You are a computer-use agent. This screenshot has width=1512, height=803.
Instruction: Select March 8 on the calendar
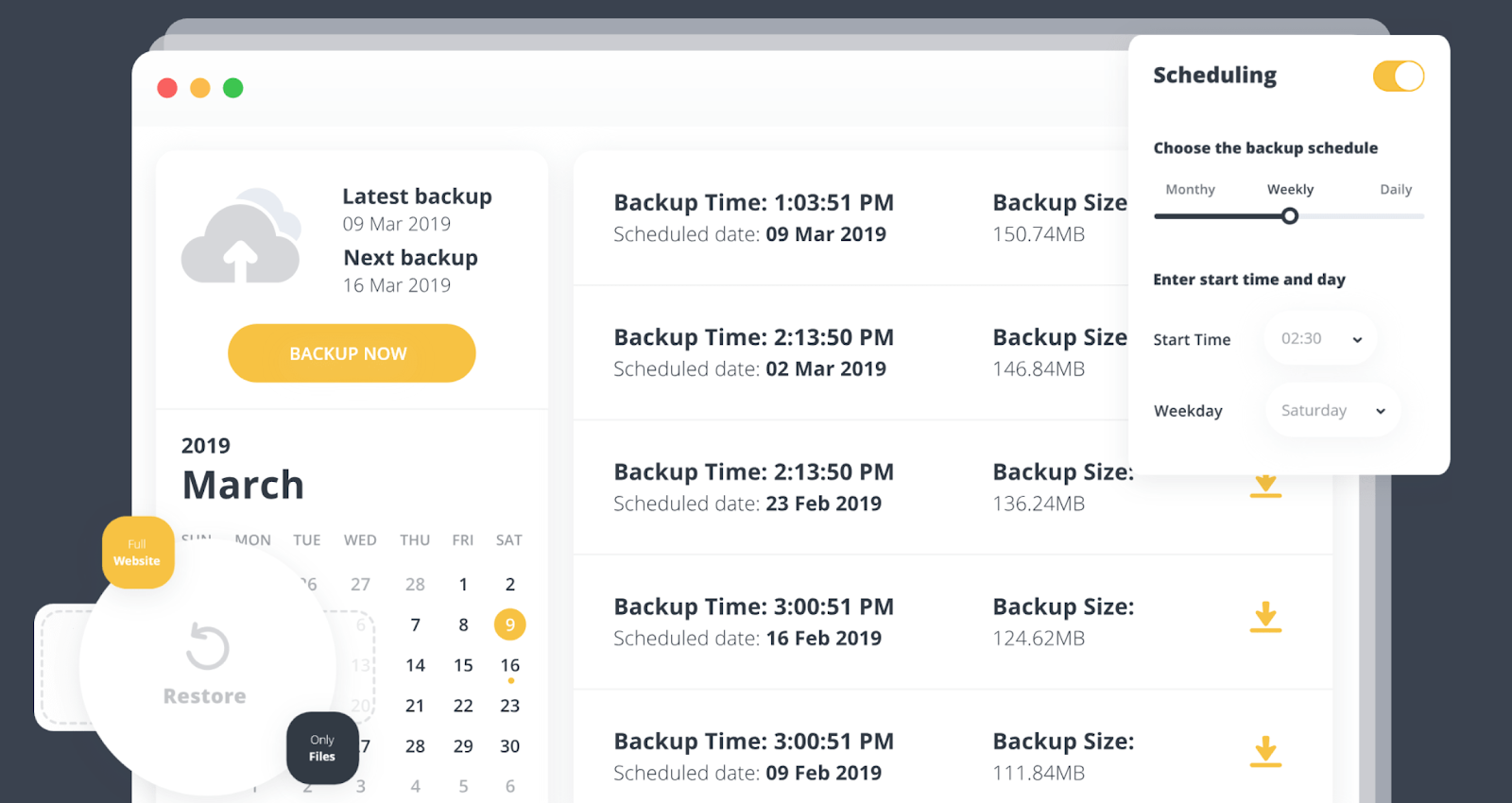click(x=463, y=624)
